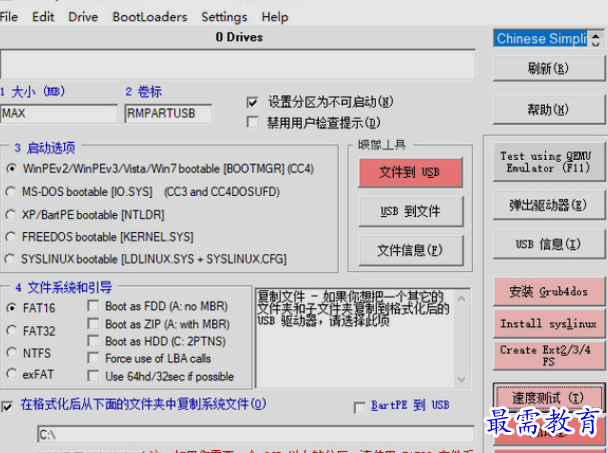Check the BartPE 到 USB checkbox
This screenshot has width=608, height=453.
click(359, 408)
